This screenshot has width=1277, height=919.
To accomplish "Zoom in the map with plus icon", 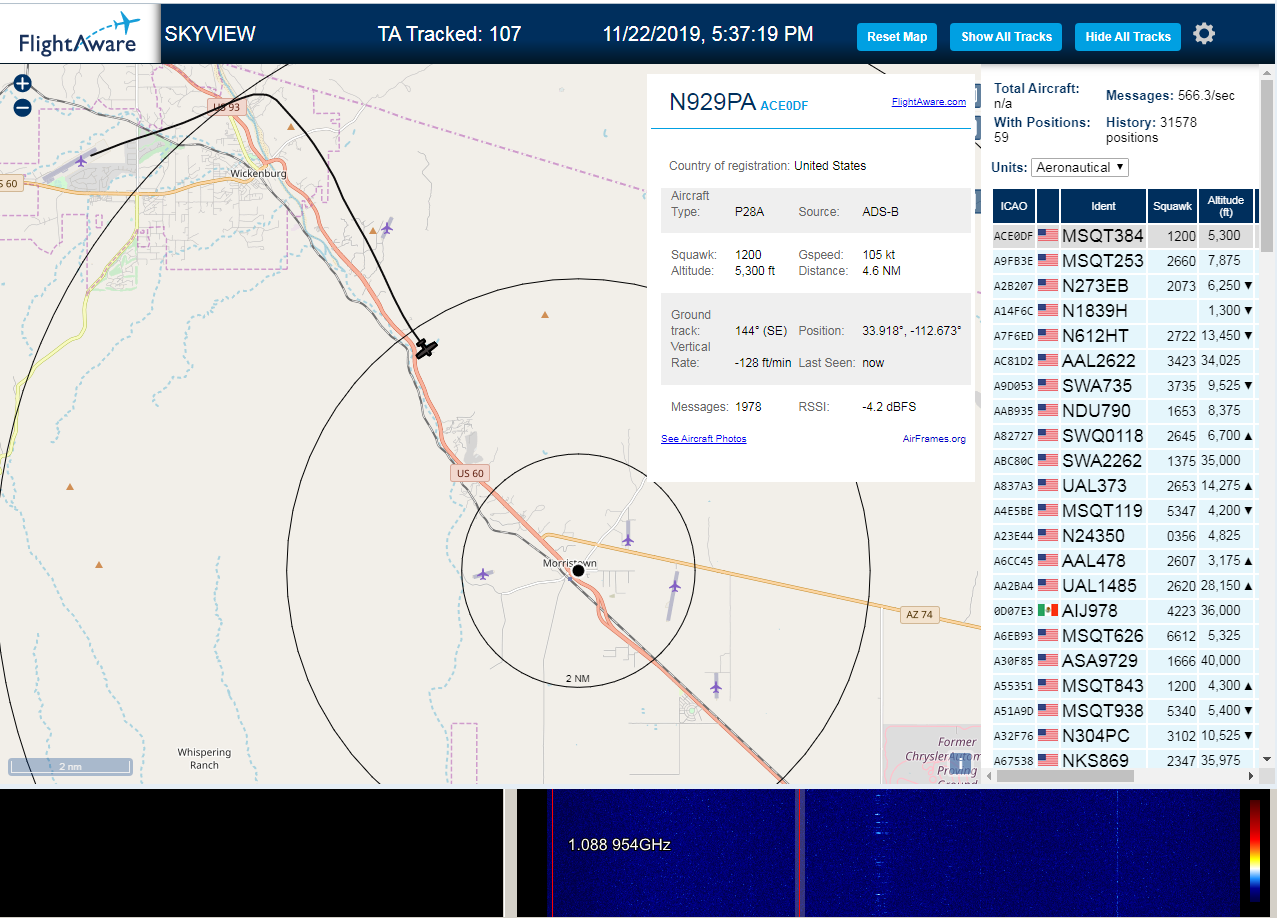I will (x=23, y=84).
